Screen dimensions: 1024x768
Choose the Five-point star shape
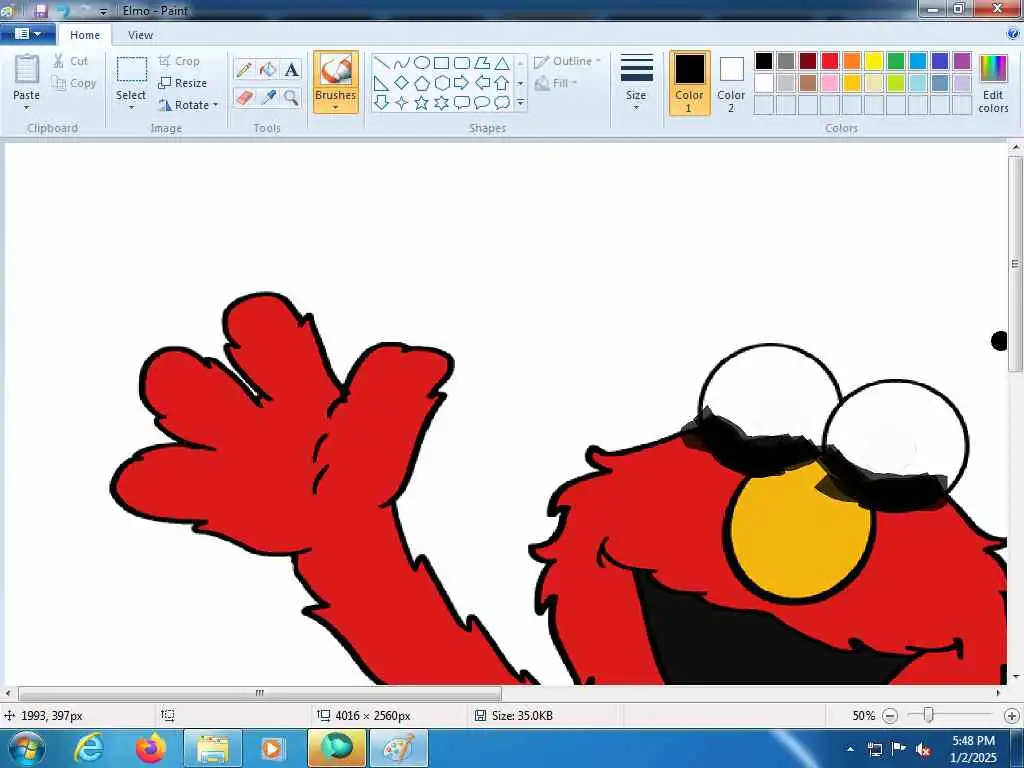point(422,103)
